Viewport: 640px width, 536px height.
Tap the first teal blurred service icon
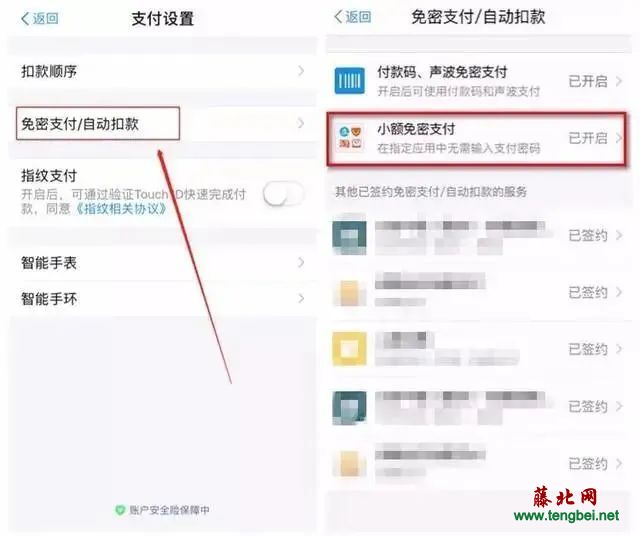[x=349, y=236]
